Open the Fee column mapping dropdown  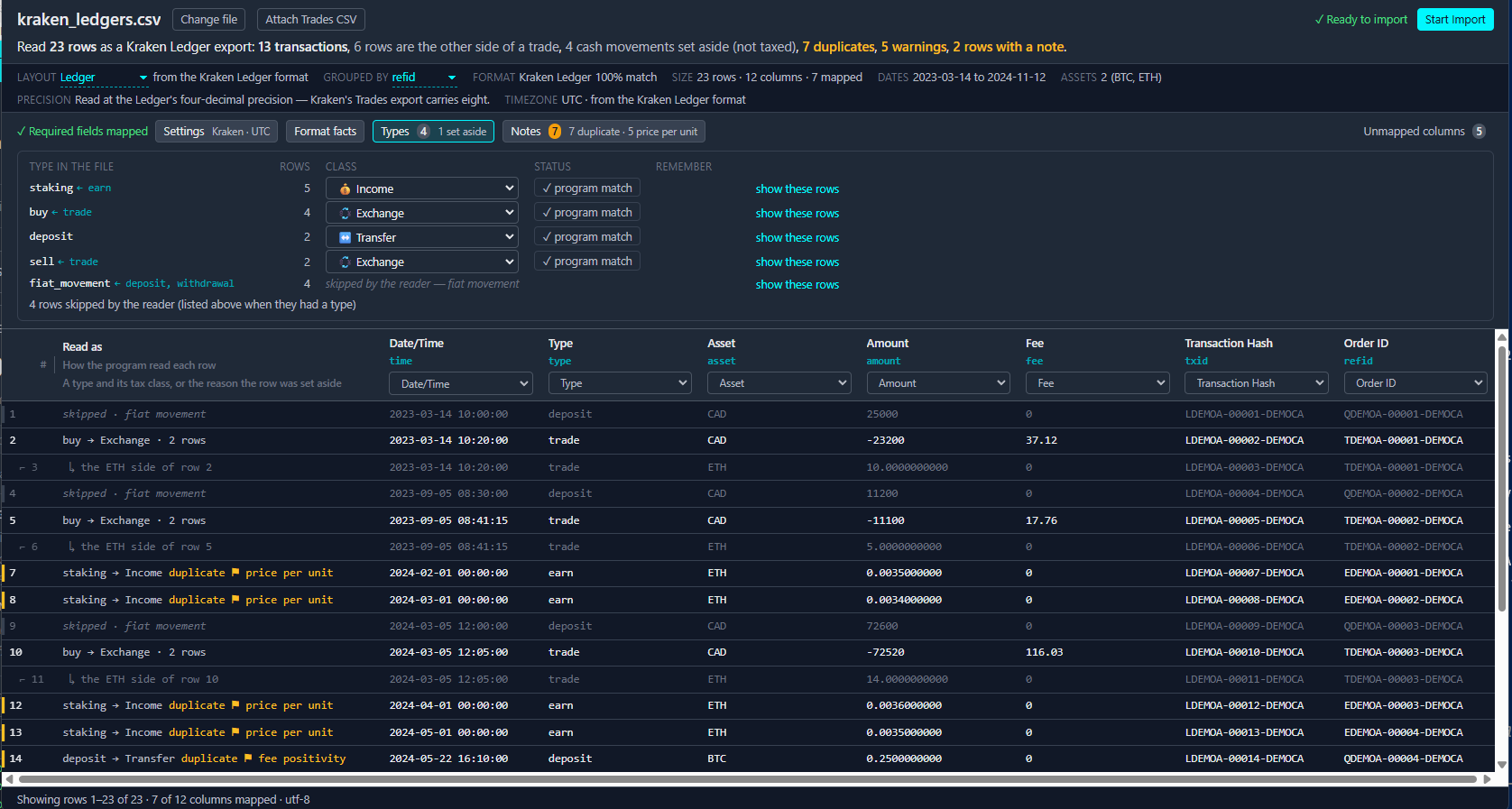(1098, 383)
